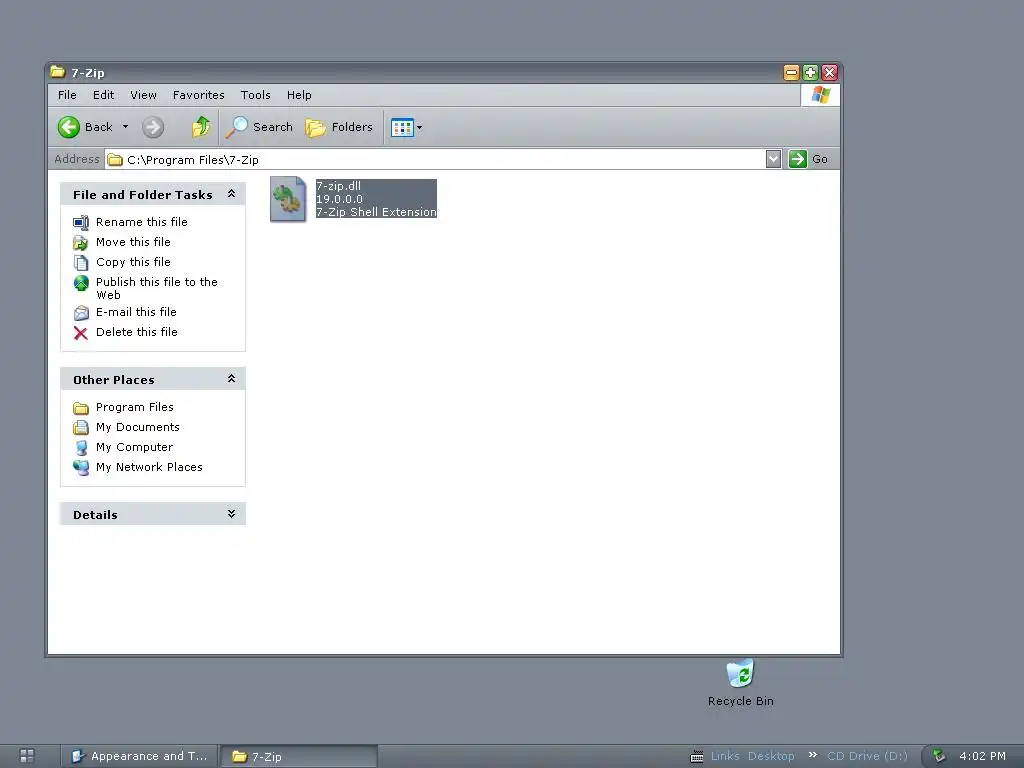1024x768 pixels.
Task: Open the Search pane
Action: (x=259, y=127)
